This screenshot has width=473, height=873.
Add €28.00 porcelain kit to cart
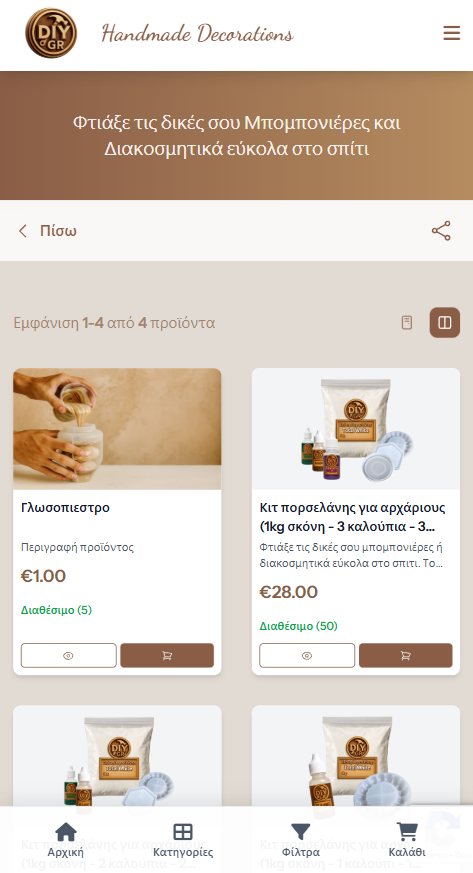pos(406,655)
